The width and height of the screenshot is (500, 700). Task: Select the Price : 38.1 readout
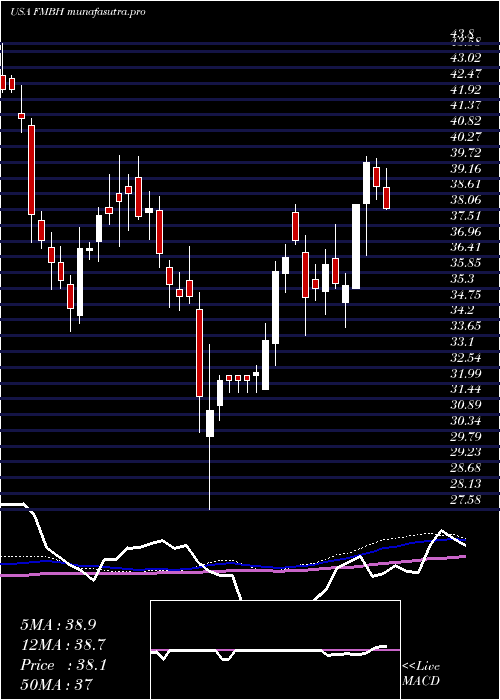coord(62,665)
